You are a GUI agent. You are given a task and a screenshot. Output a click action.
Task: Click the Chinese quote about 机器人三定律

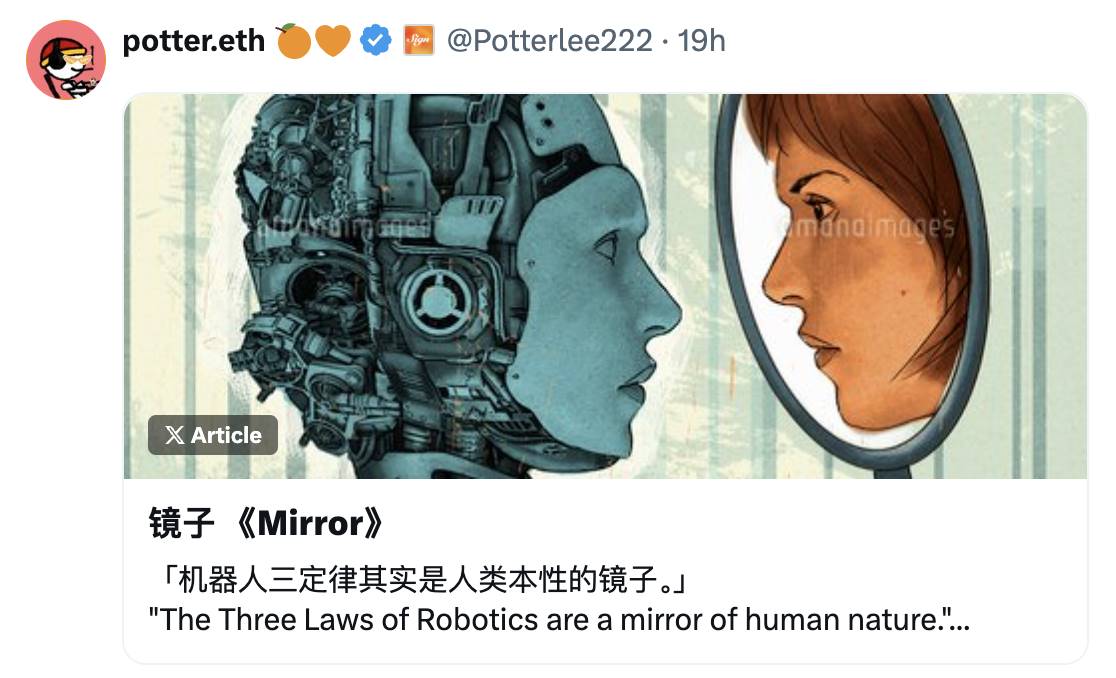pos(420,580)
